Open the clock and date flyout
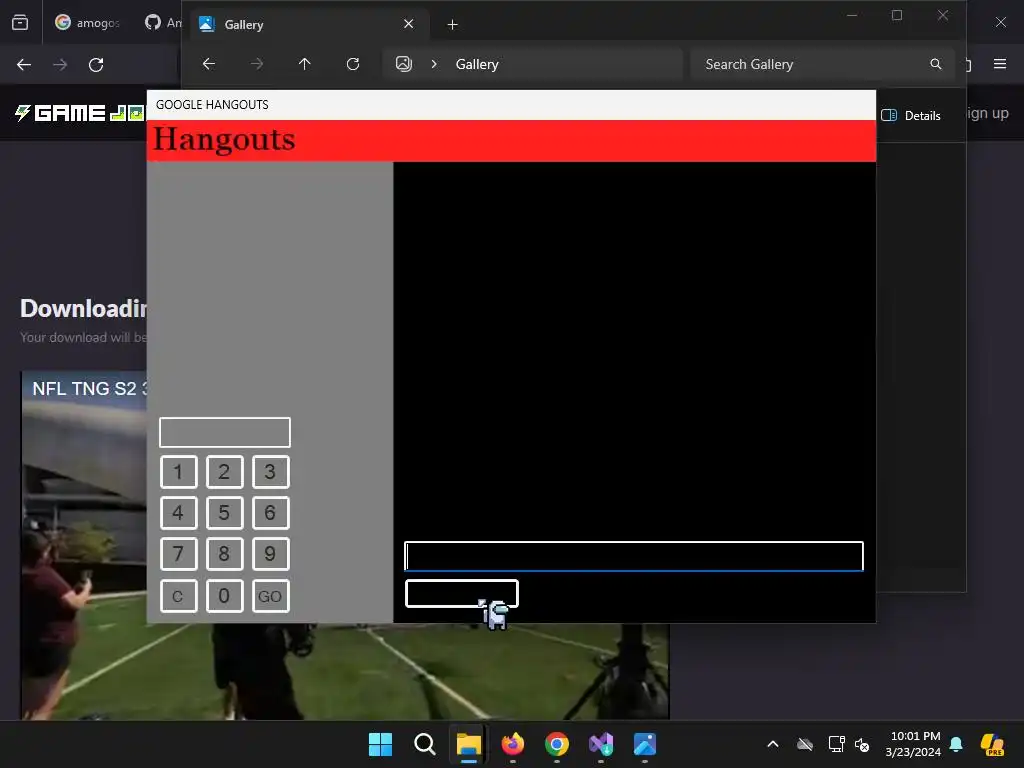 (913, 744)
